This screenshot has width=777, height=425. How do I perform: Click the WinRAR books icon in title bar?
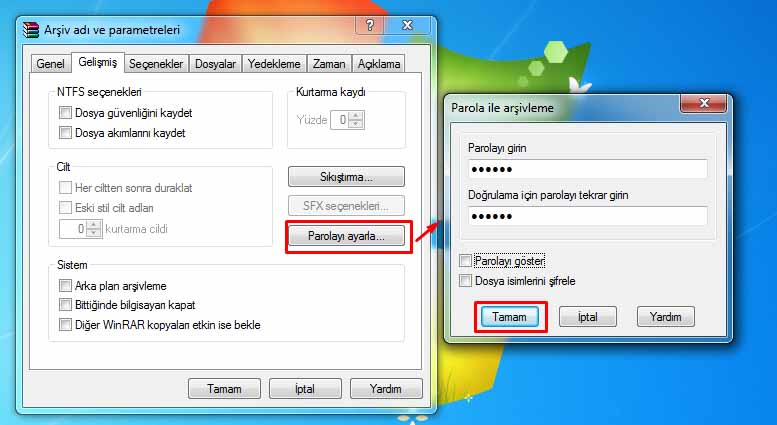(x=31, y=30)
